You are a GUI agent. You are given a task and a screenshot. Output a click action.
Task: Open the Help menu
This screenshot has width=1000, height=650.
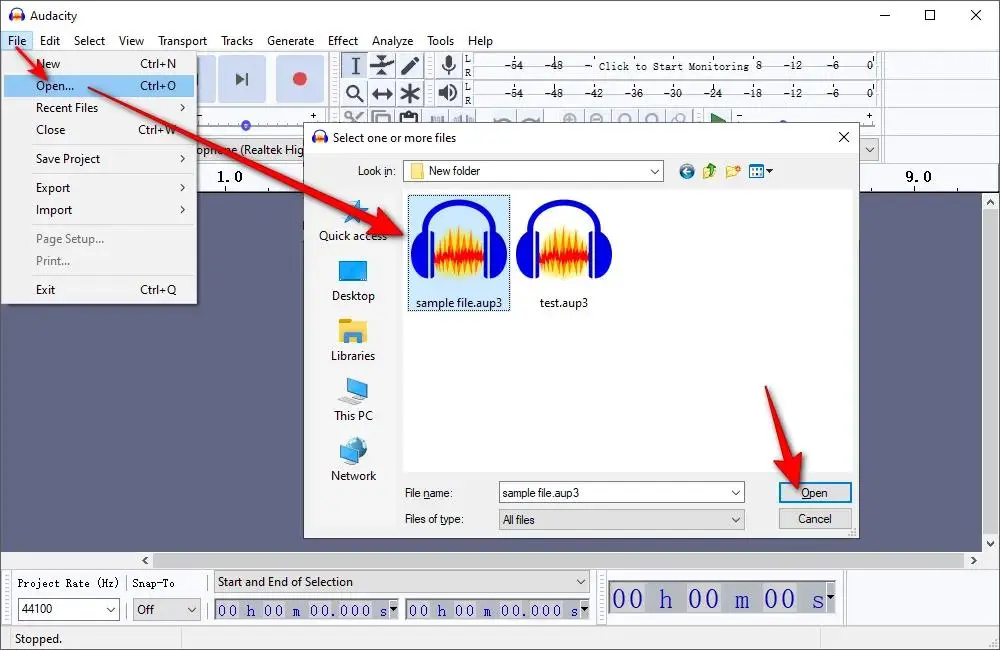click(480, 41)
